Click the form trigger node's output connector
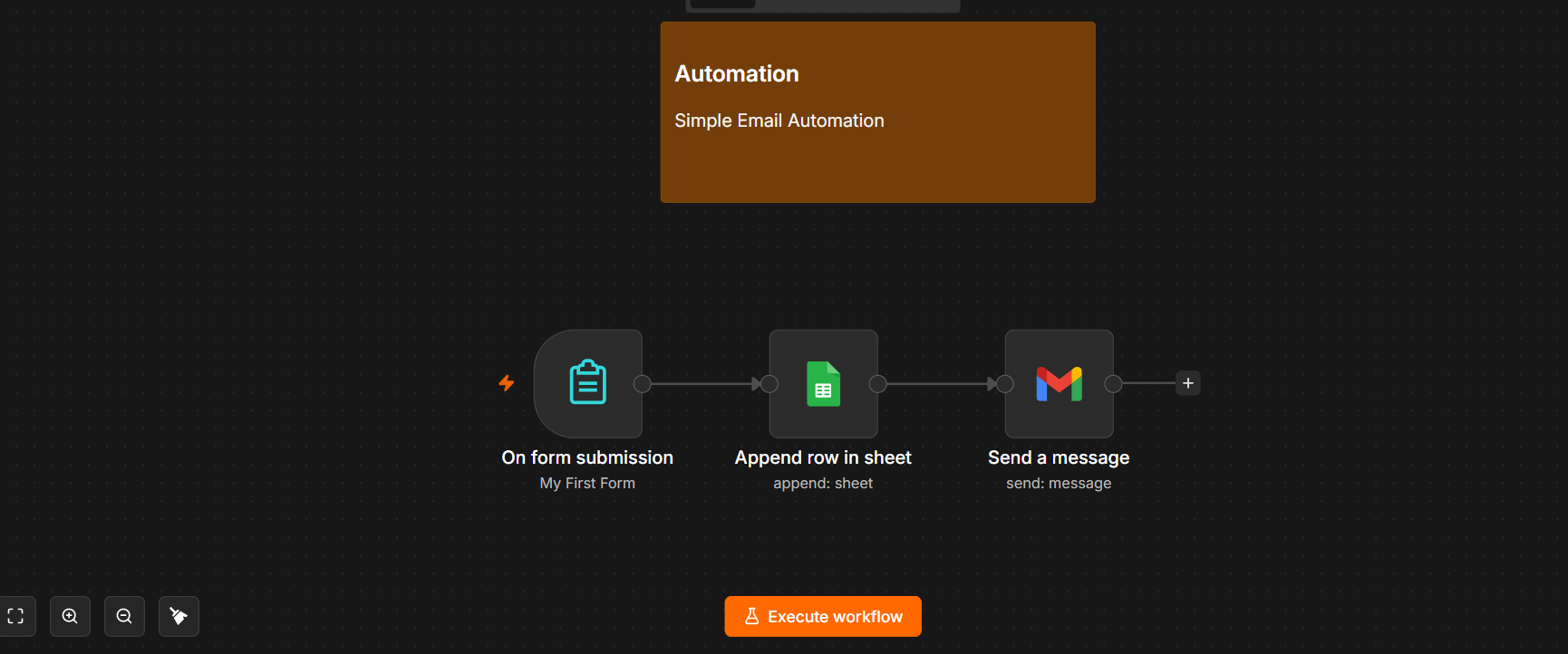1568x654 pixels. [x=643, y=384]
